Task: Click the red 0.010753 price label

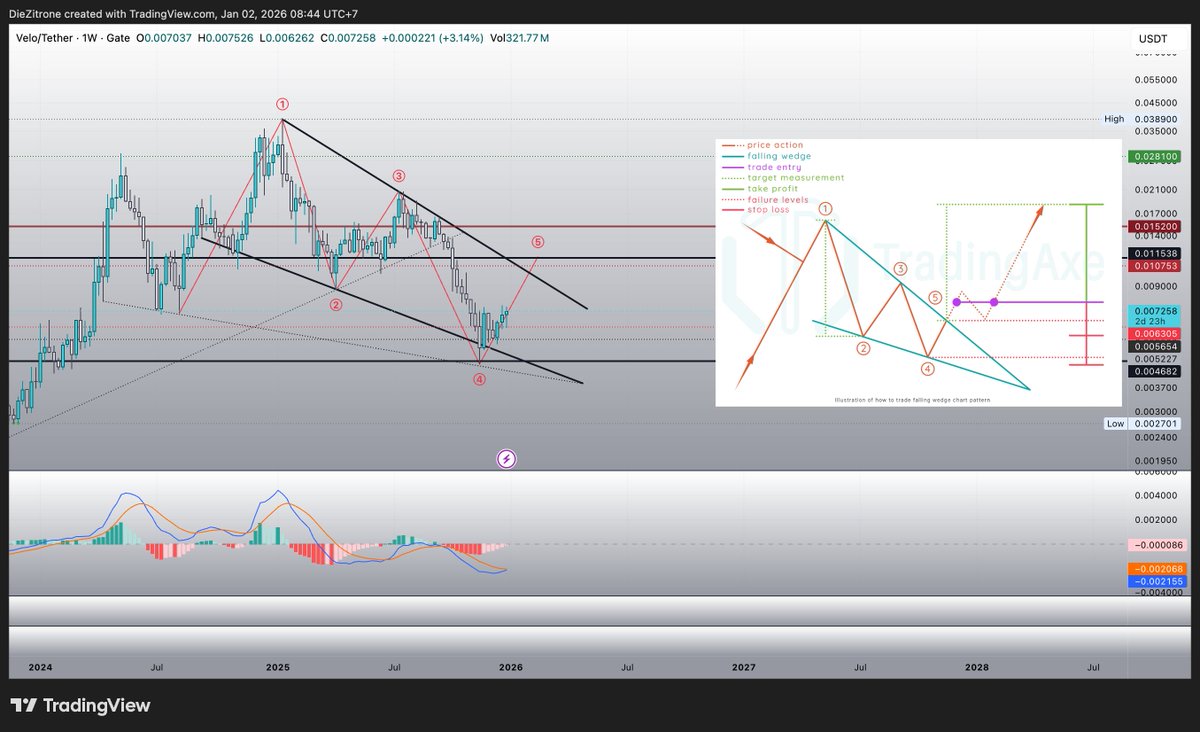Action: tap(1155, 267)
